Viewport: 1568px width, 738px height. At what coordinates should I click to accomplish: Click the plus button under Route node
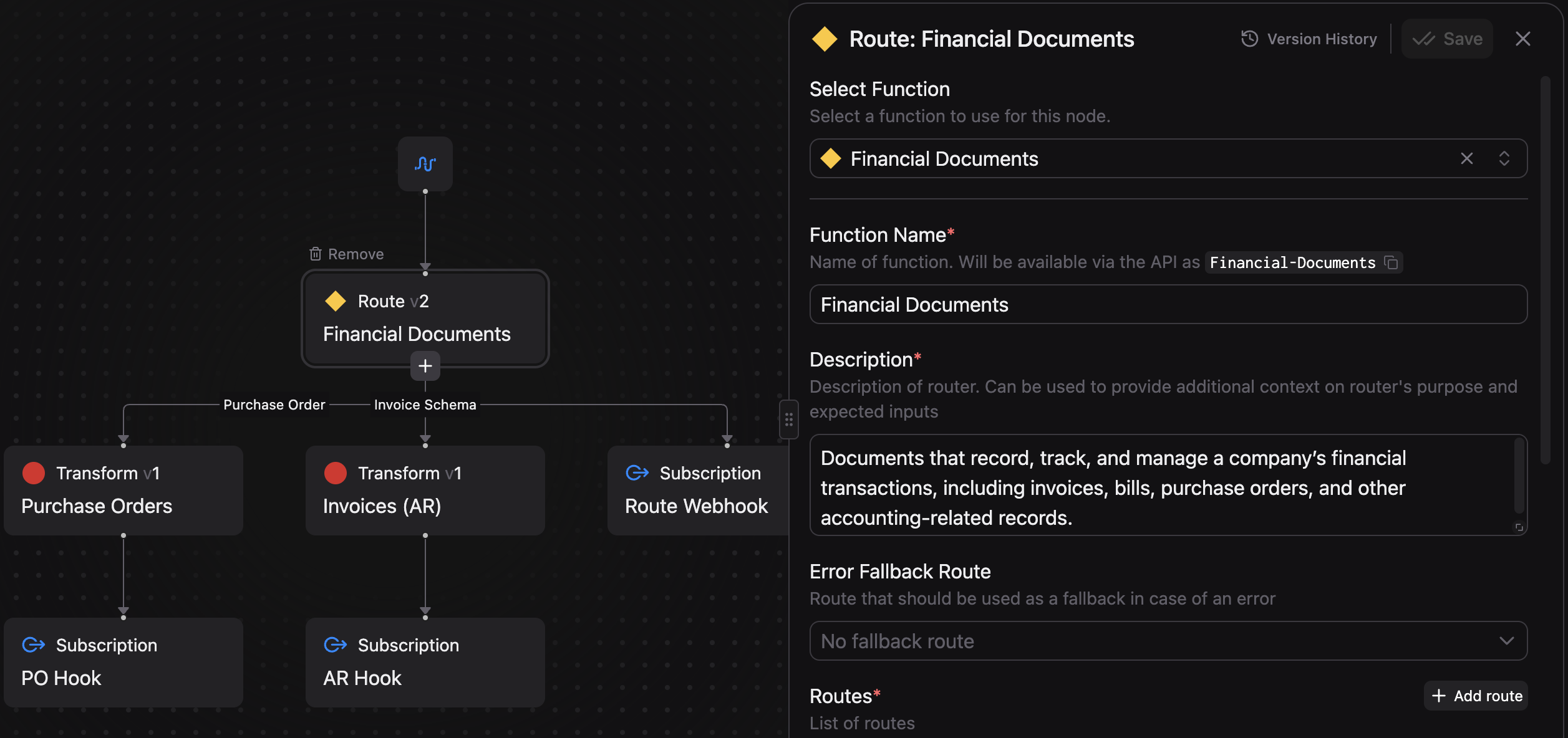click(425, 366)
